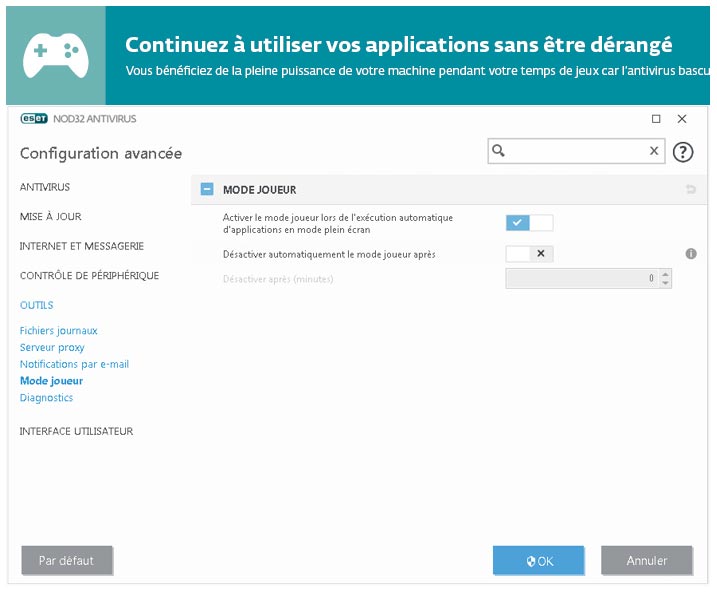Open the Mise à jour category
This screenshot has height=599, width=717.
pos(50,216)
